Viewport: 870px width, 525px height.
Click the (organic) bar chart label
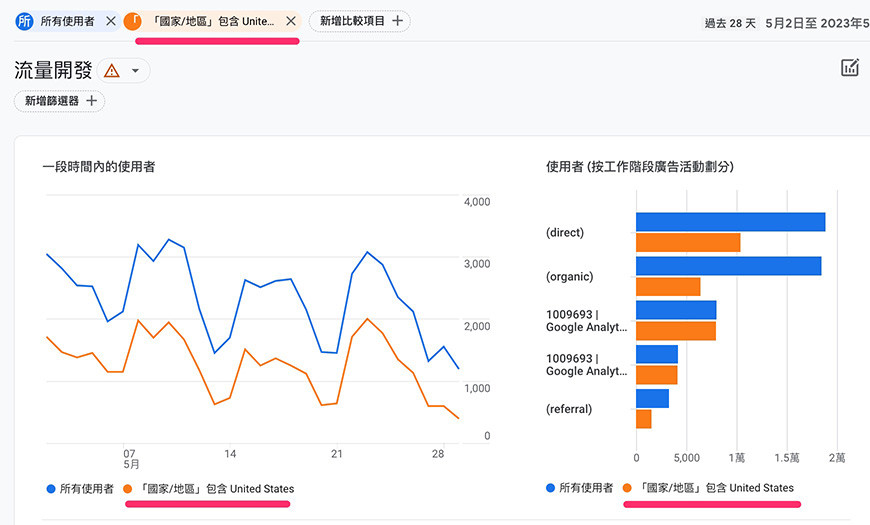pos(569,276)
